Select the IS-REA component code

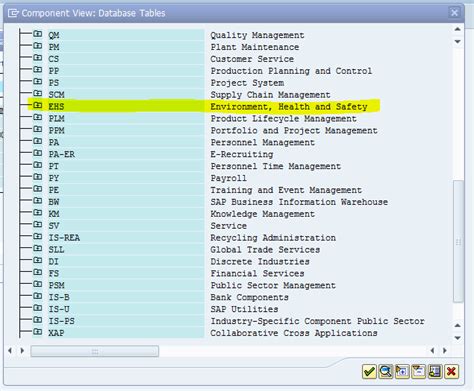pyautogui.click(x=64, y=238)
